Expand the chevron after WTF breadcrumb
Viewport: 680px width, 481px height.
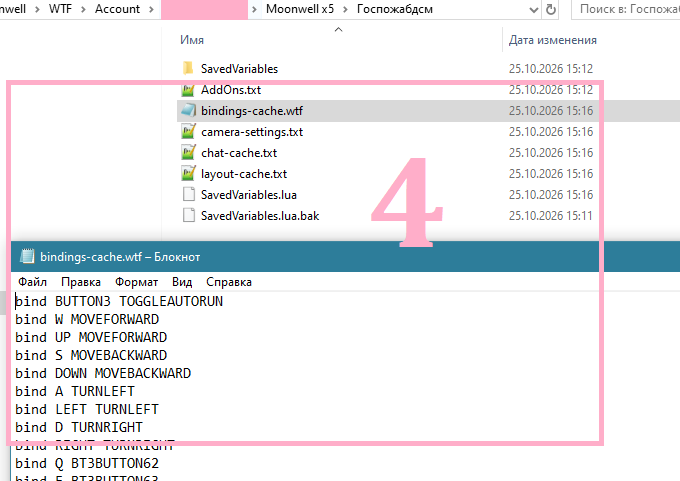[x=83, y=9]
